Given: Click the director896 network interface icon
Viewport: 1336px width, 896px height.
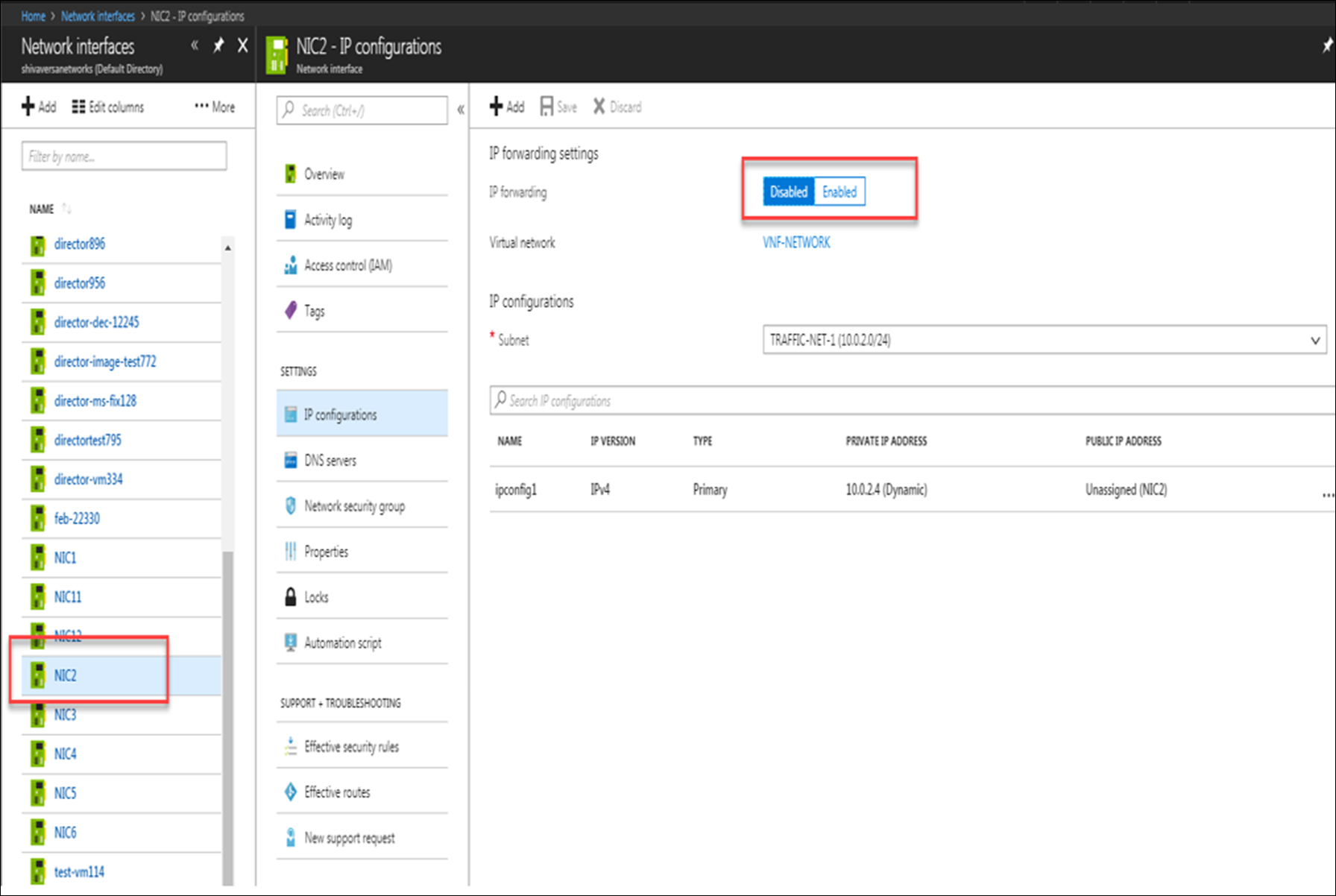Looking at the screenshot, I should pos(37,244).
